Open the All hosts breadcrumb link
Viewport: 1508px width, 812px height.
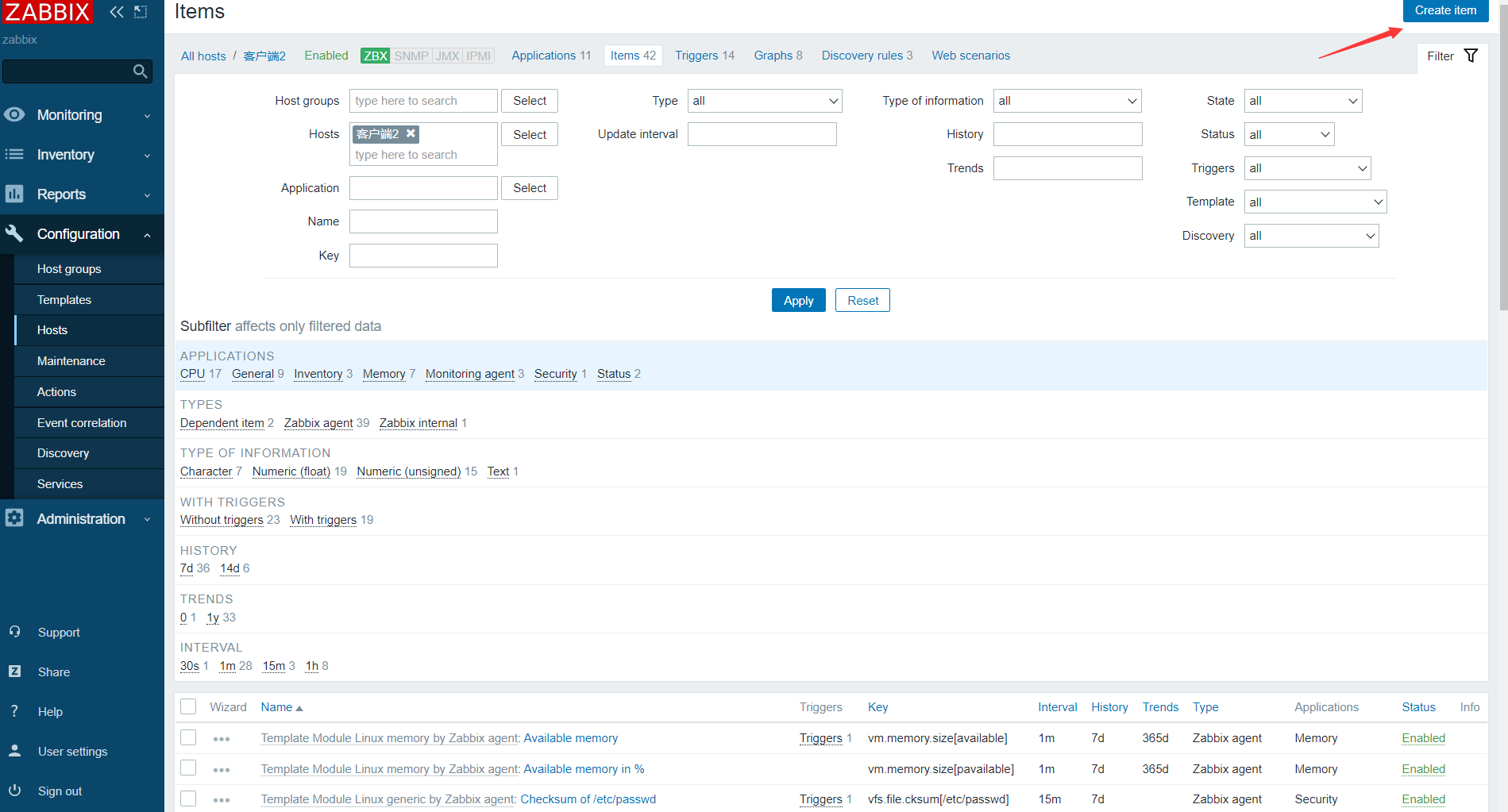(x=203, y=56)
